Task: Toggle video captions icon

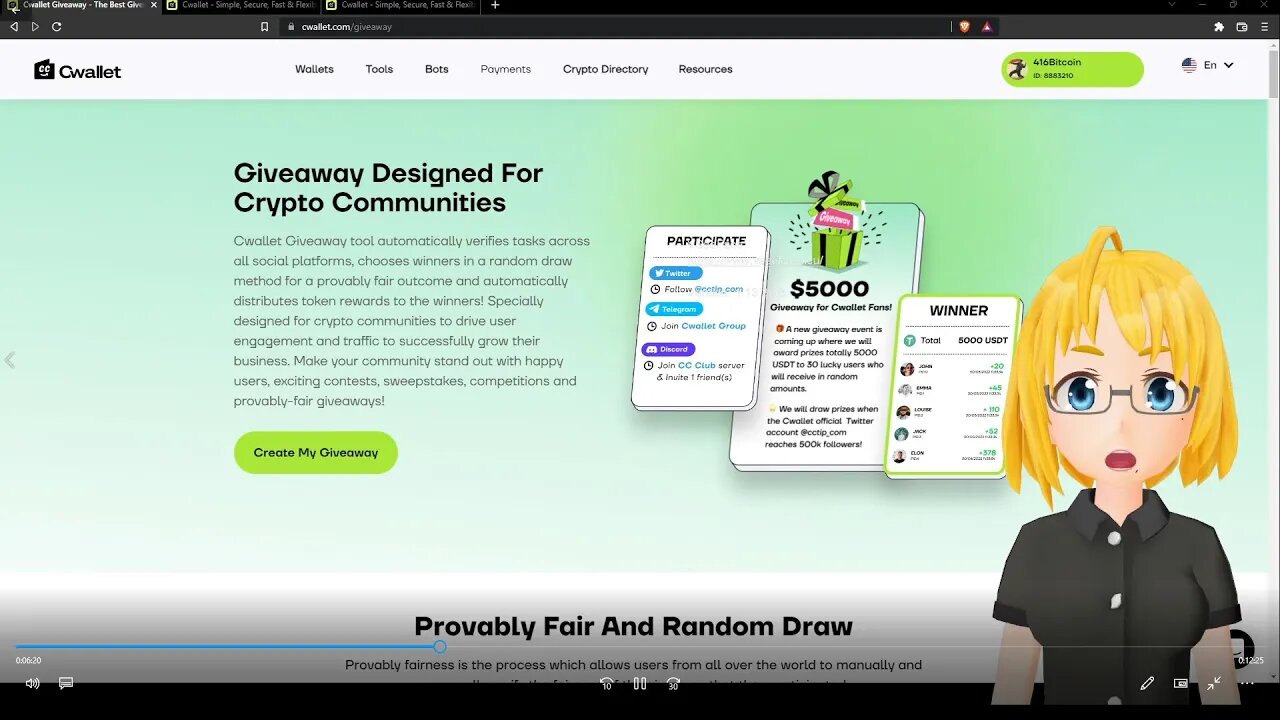Action: [x=66, y=683]
